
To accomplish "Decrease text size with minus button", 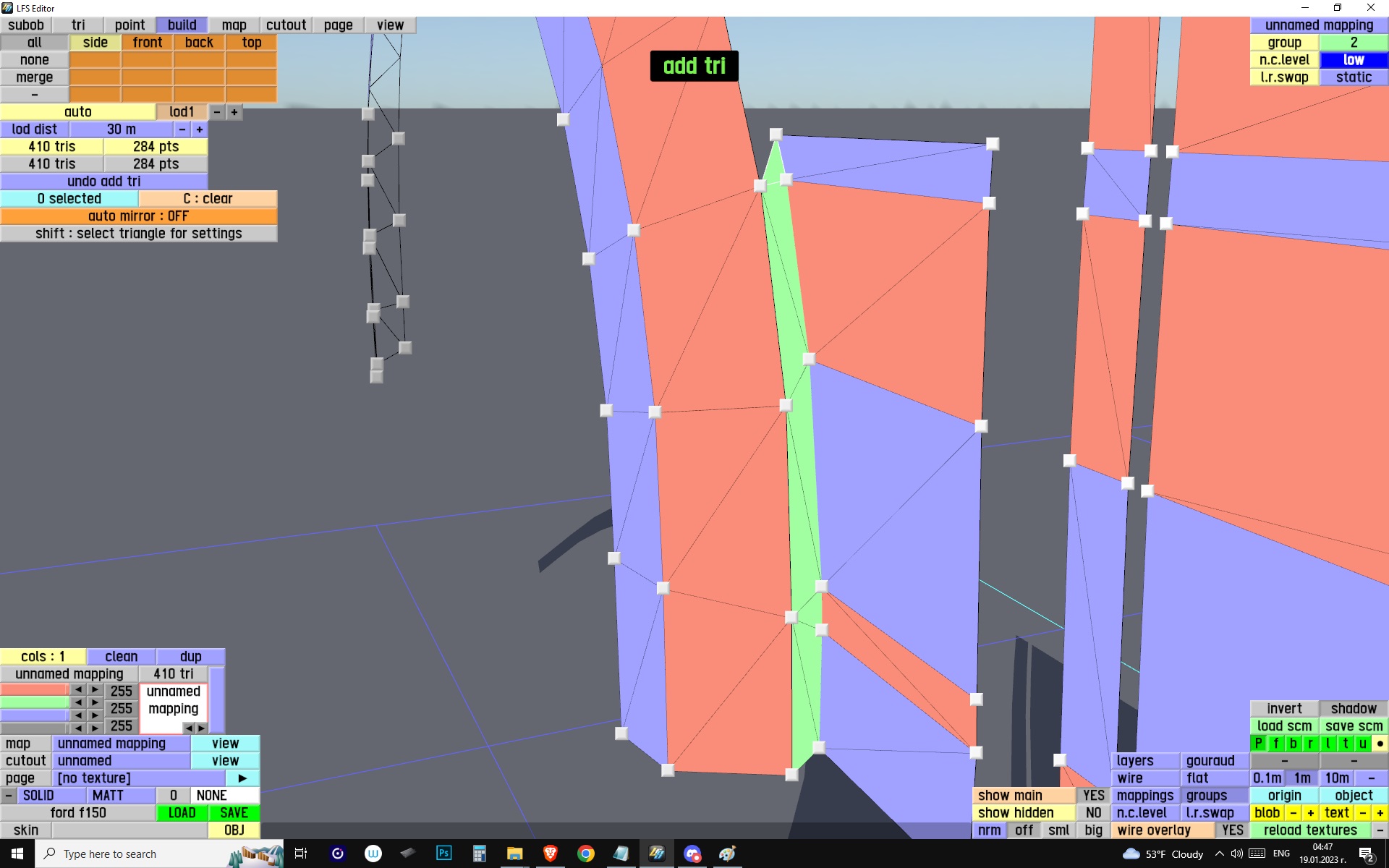I will pos(1363,813).
